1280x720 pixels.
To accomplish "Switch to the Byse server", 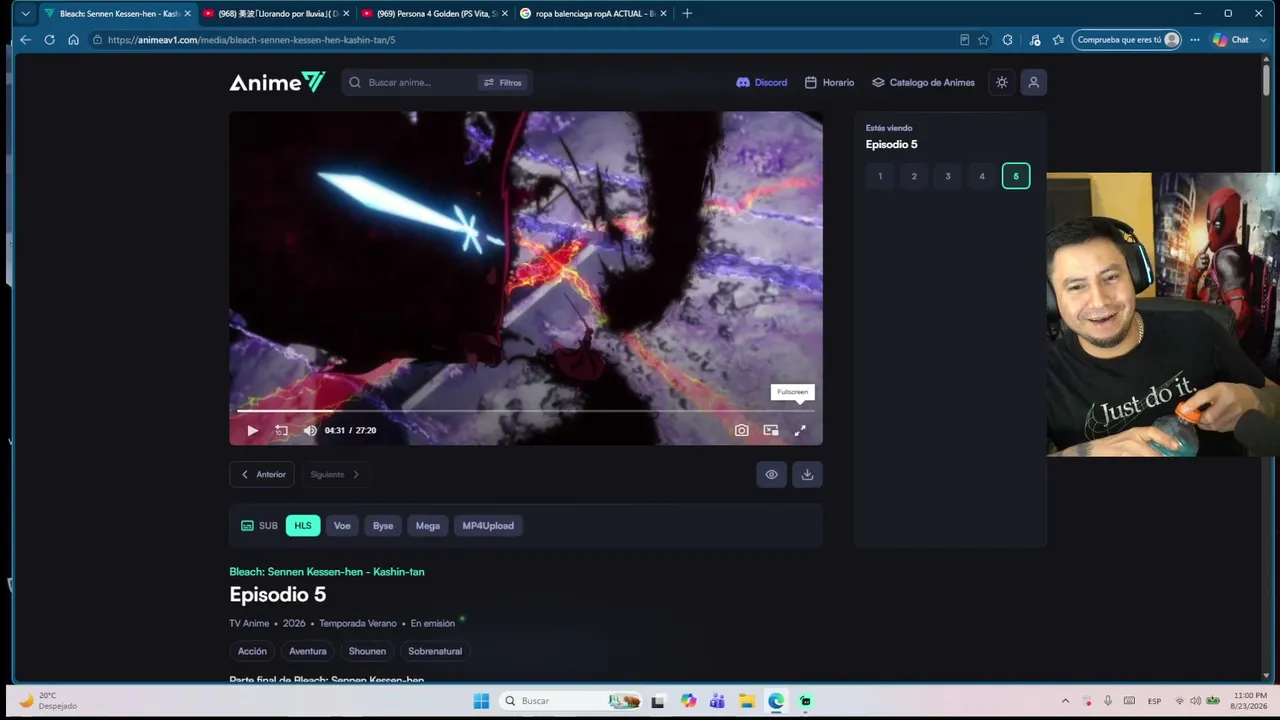I will [x=383, y=526].
